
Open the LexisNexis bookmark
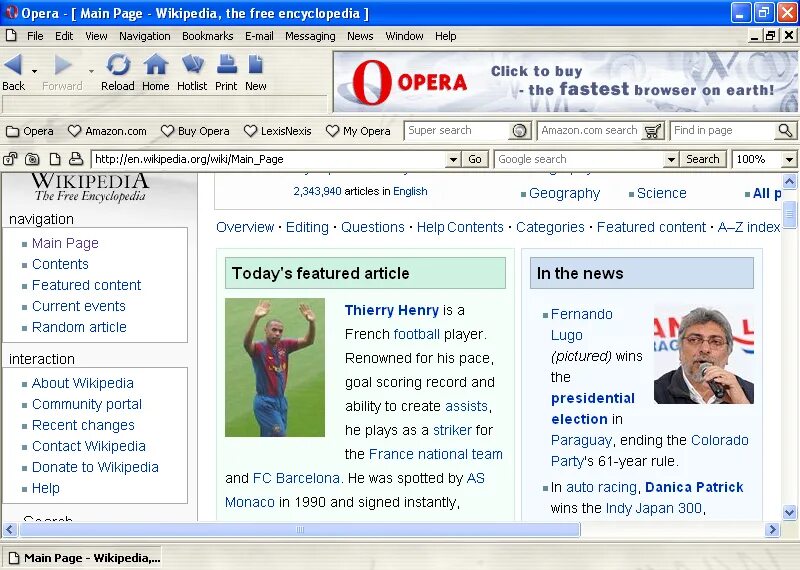pyautogui.click(x=278, y=131)
